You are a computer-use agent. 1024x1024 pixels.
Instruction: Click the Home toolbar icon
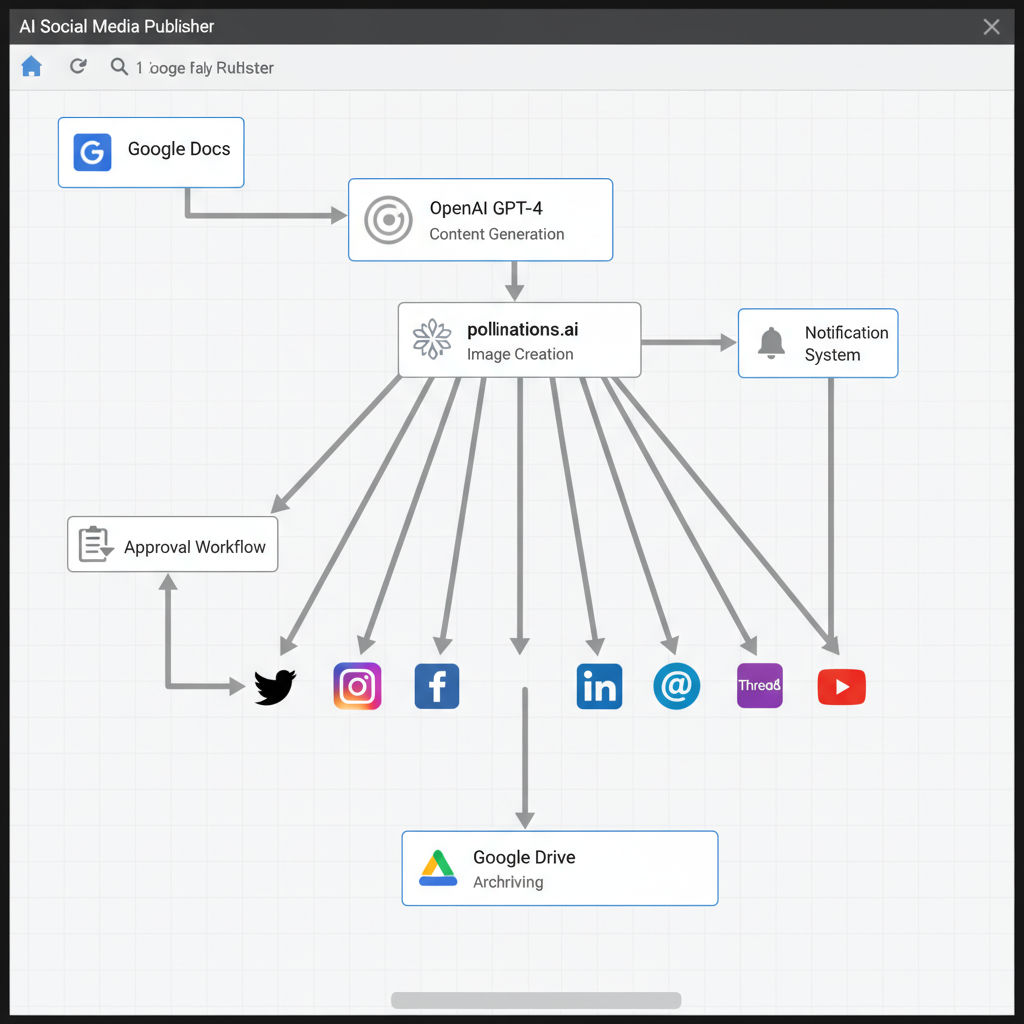[x=31, y=66]
